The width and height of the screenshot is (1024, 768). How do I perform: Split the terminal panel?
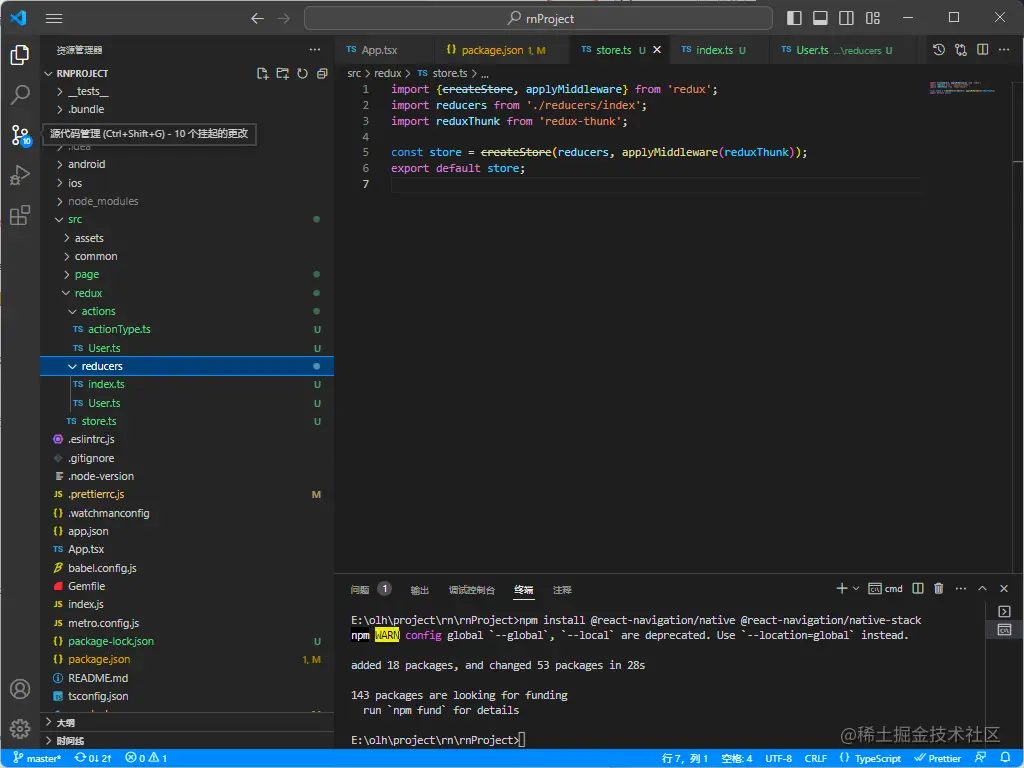(918, 588)
